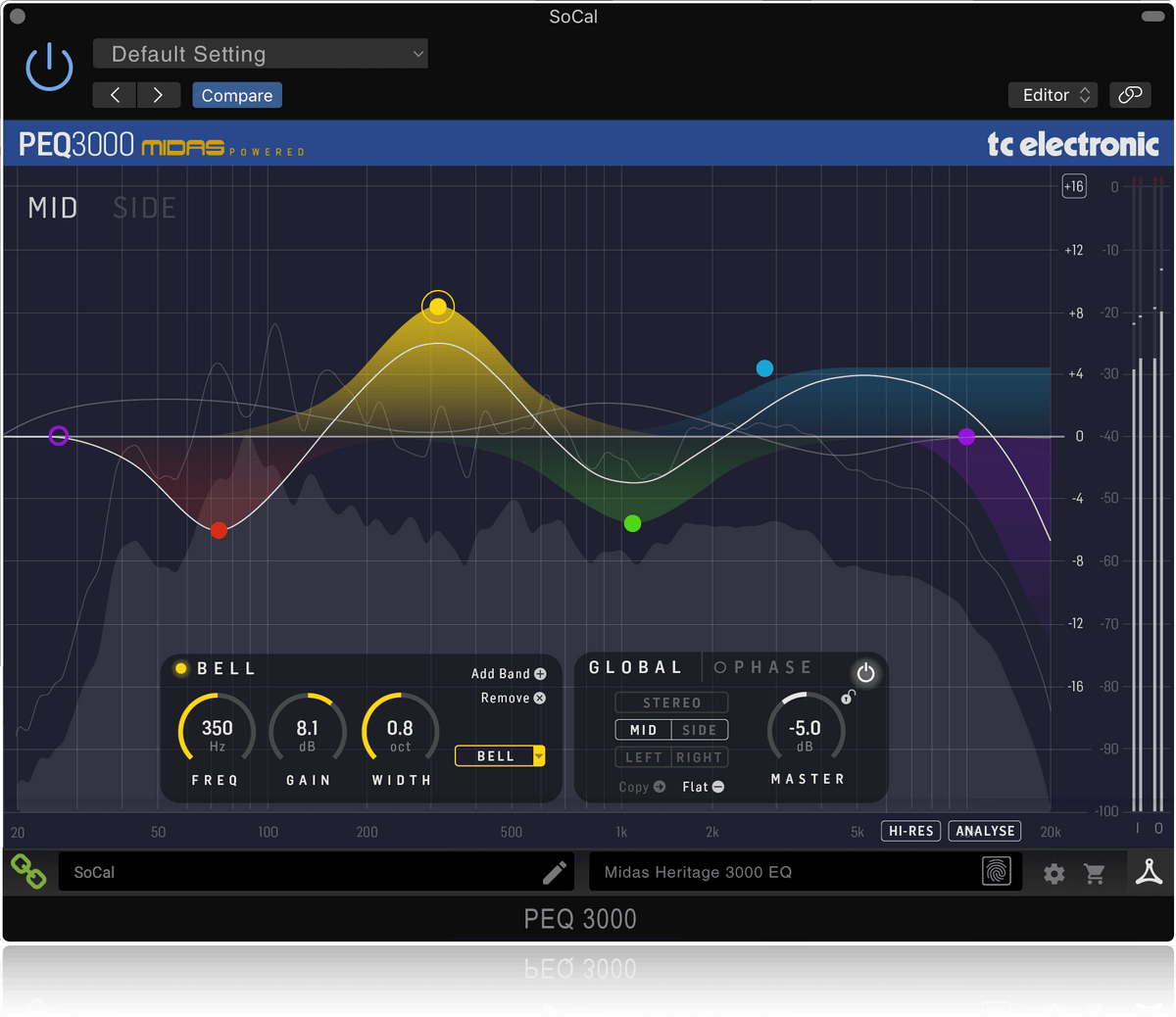Click the sidechain link icon
The image size is (1176, 1017).
[1130, 95]
